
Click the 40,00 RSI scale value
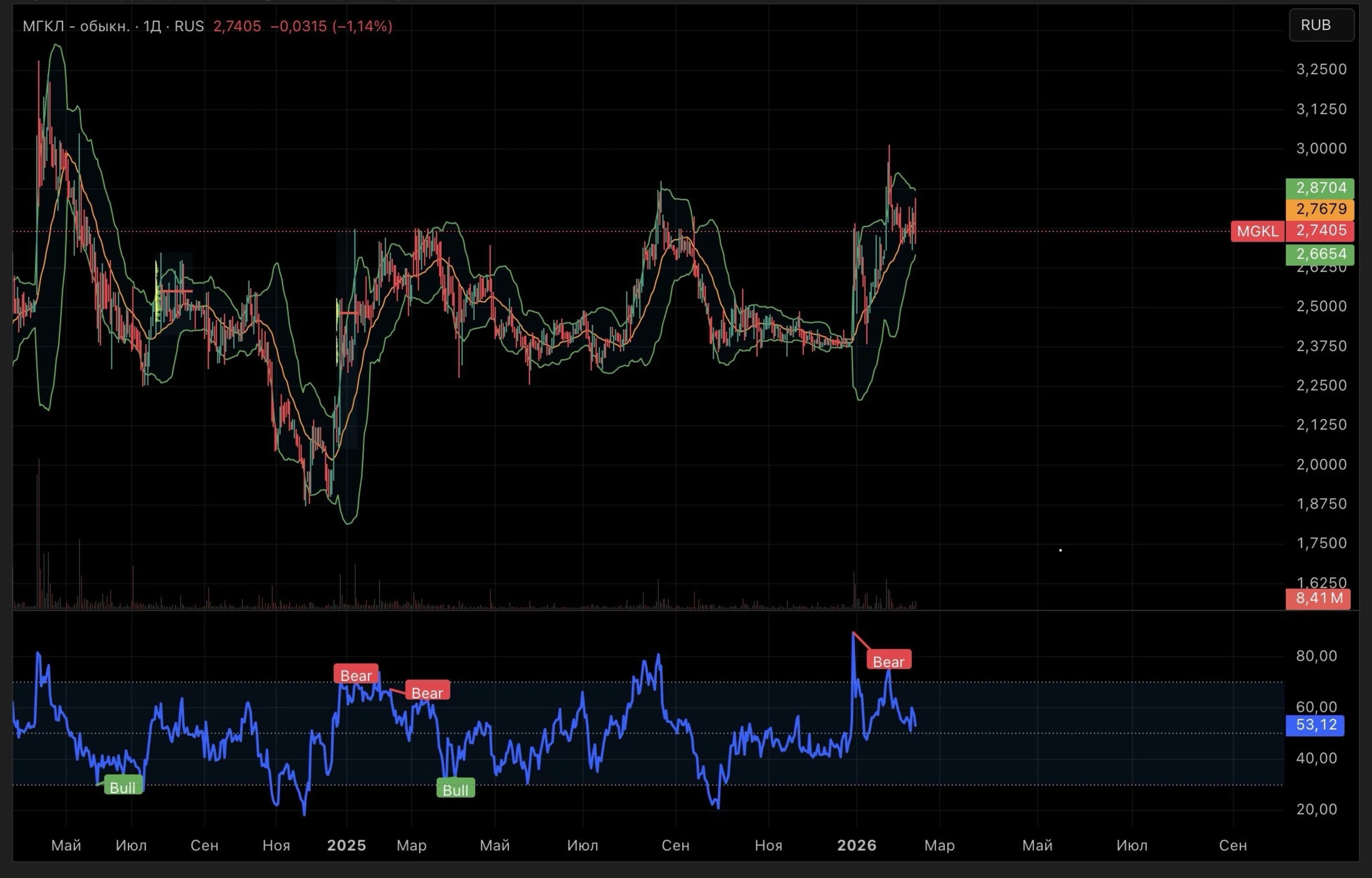tap(1316, 758)
